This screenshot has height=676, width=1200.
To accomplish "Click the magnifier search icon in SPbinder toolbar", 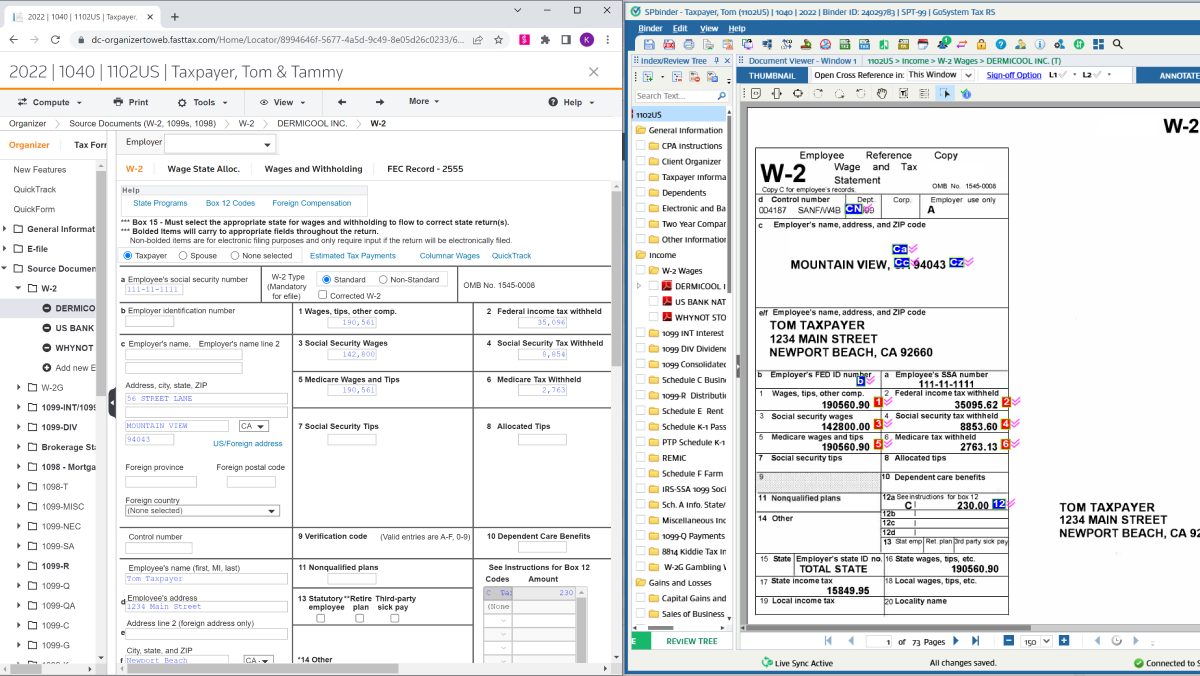I will click(1117, 44).
